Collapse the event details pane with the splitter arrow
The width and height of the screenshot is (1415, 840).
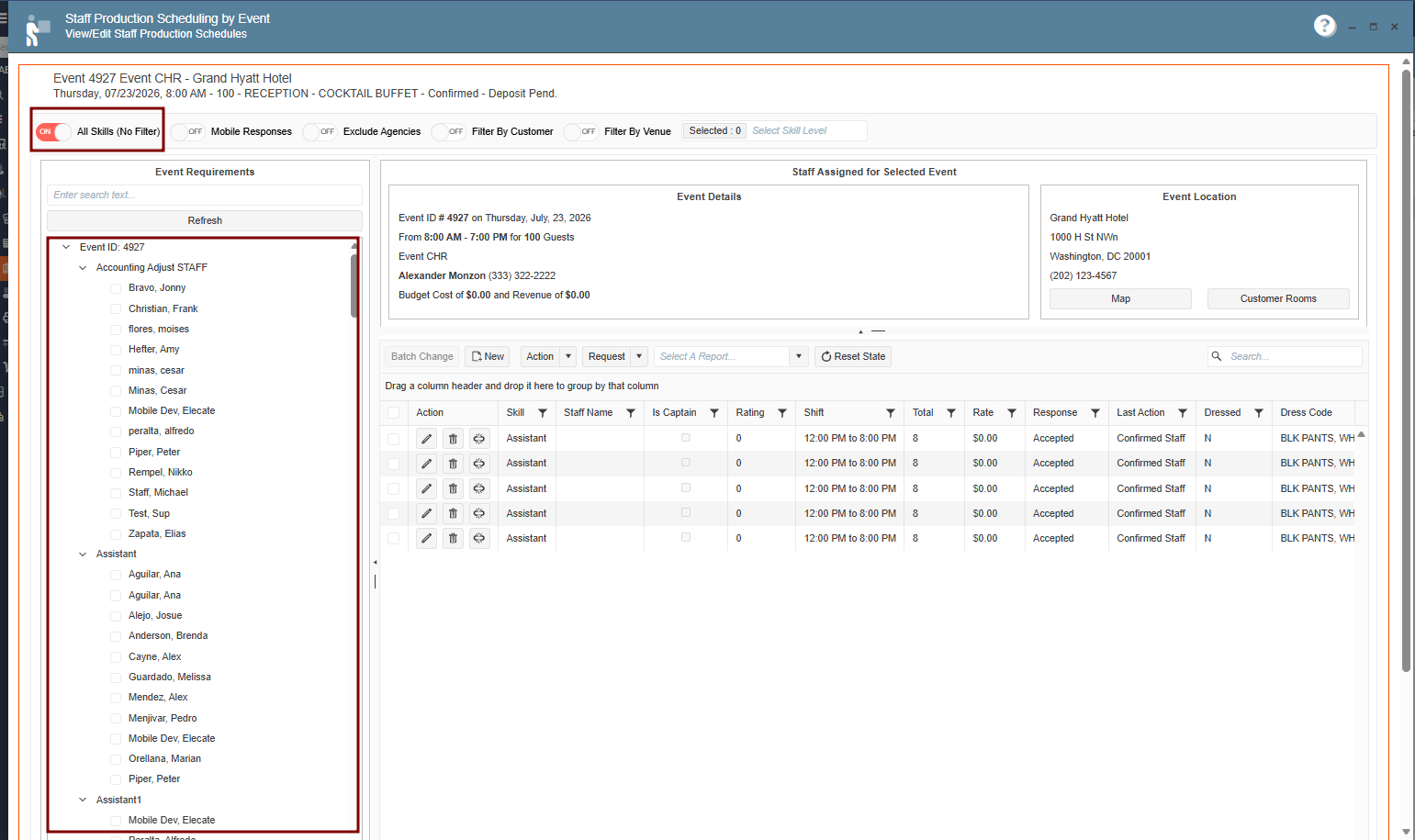860,331
